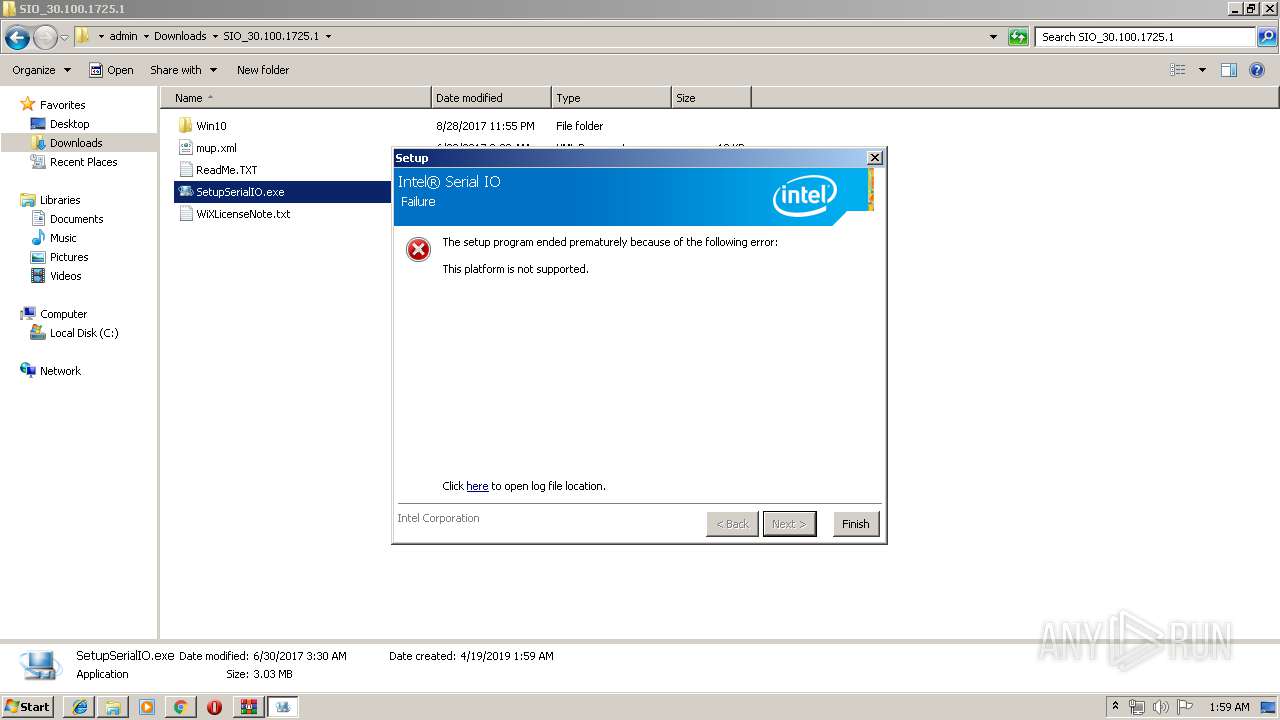The image size is (1280, 720).
Task: Select Desktop under Favorites
Action: tap(69, 124)
